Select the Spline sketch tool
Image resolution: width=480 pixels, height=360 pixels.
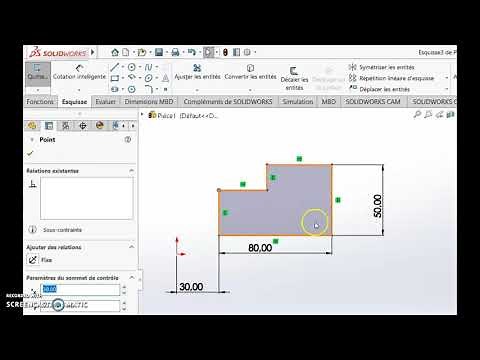point(149,67)
